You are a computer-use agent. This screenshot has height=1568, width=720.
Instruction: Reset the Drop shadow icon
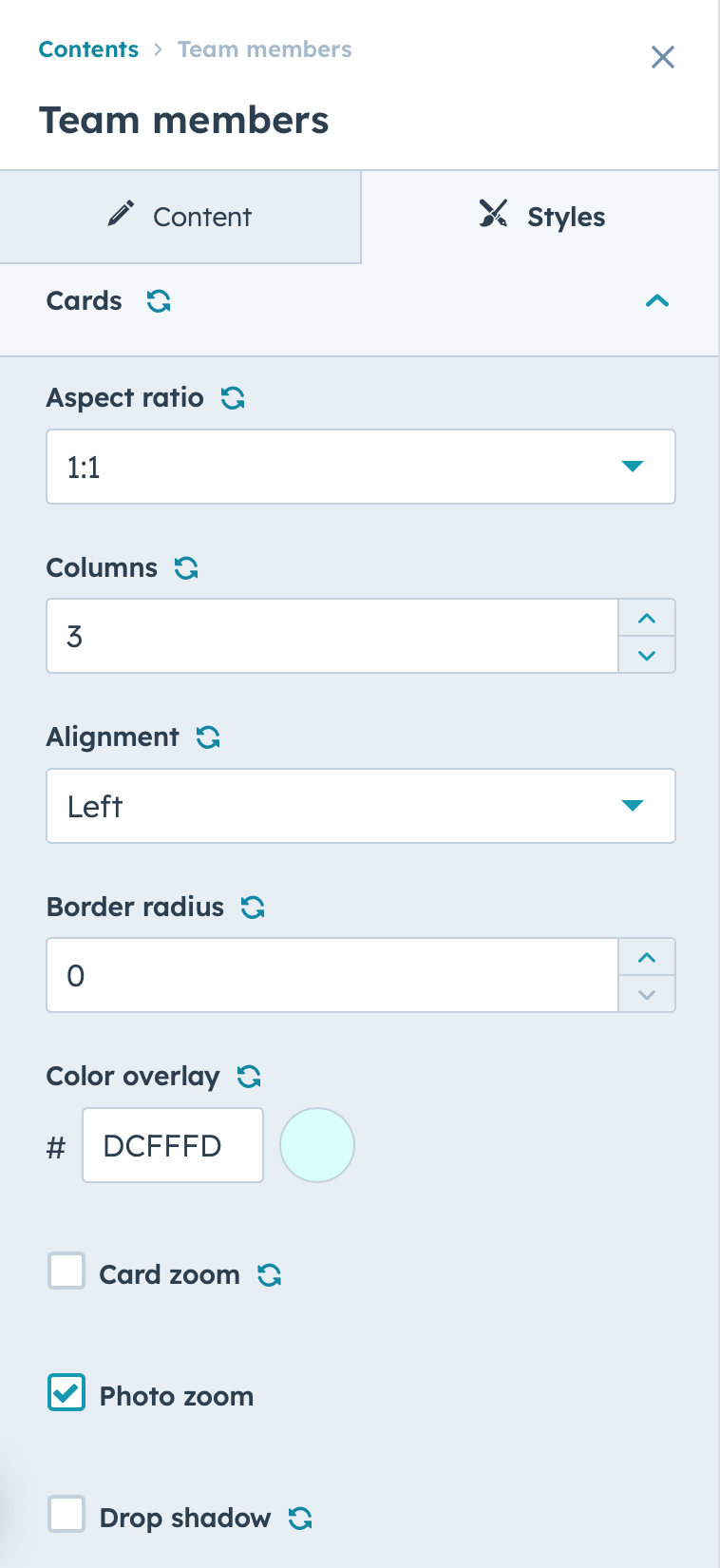pos(300,1519)
